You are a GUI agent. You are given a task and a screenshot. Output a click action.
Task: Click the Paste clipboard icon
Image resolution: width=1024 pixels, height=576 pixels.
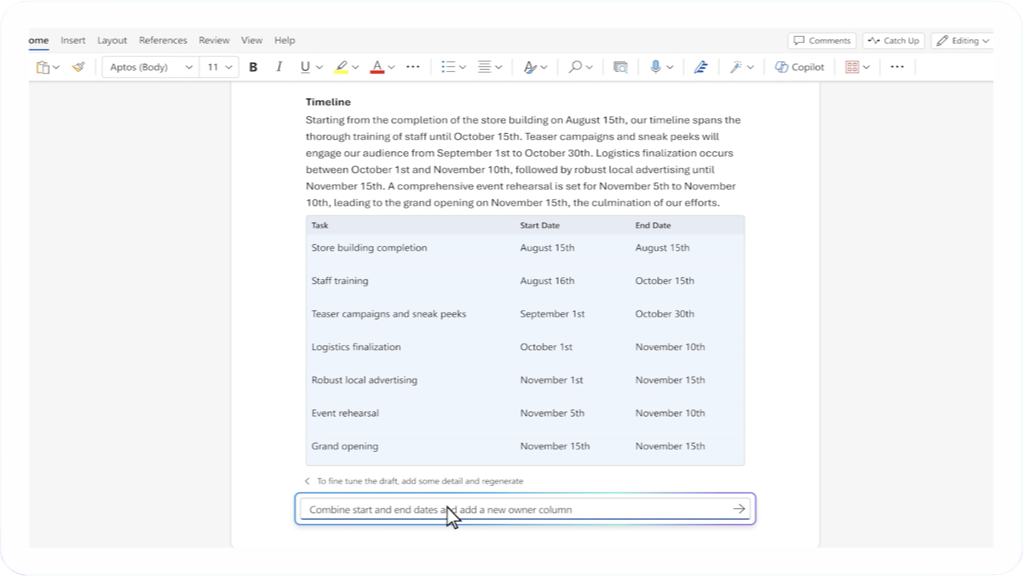[43, 67]
